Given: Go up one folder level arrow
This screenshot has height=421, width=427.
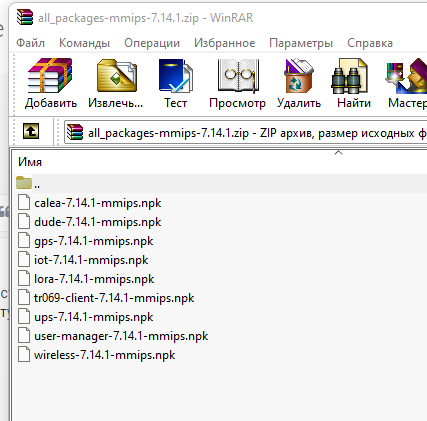Looking at the screenshot, I should click(31, 131).
